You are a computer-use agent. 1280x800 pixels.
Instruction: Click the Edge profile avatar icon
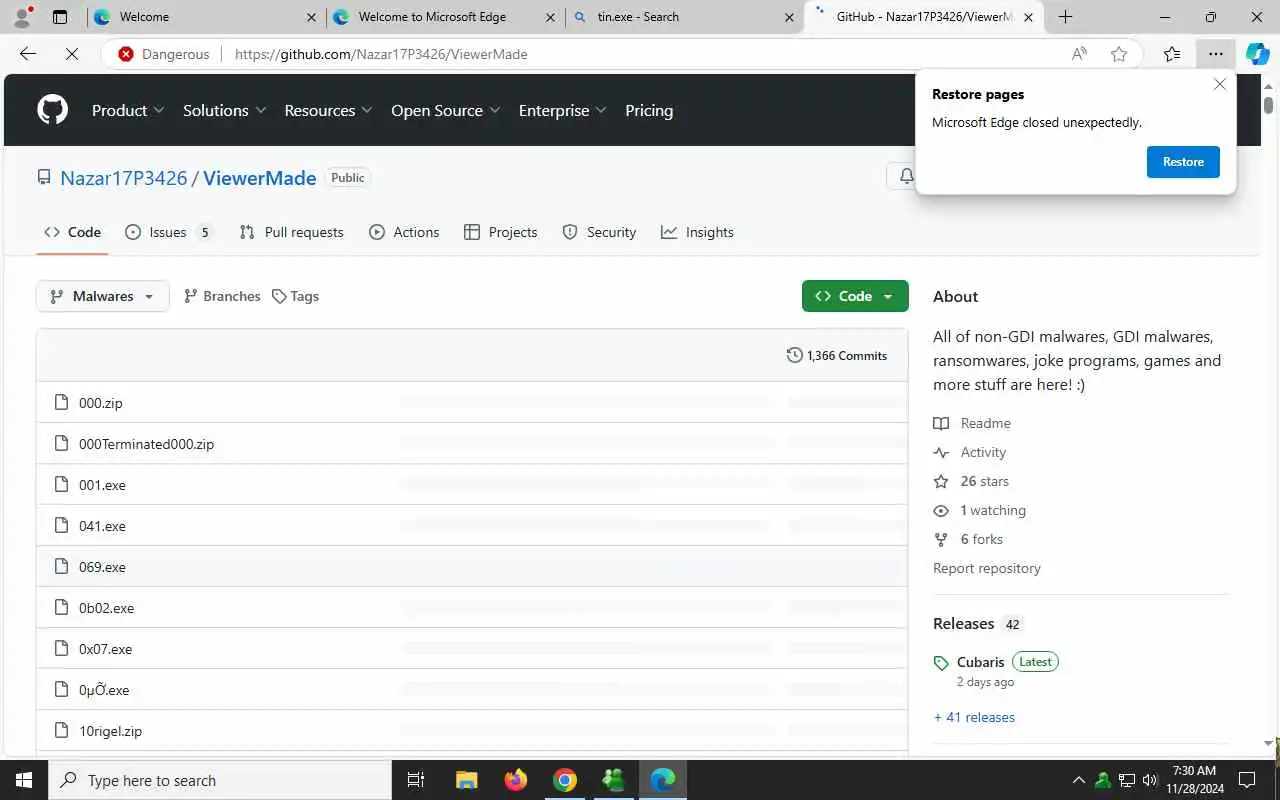click(22, 17)
